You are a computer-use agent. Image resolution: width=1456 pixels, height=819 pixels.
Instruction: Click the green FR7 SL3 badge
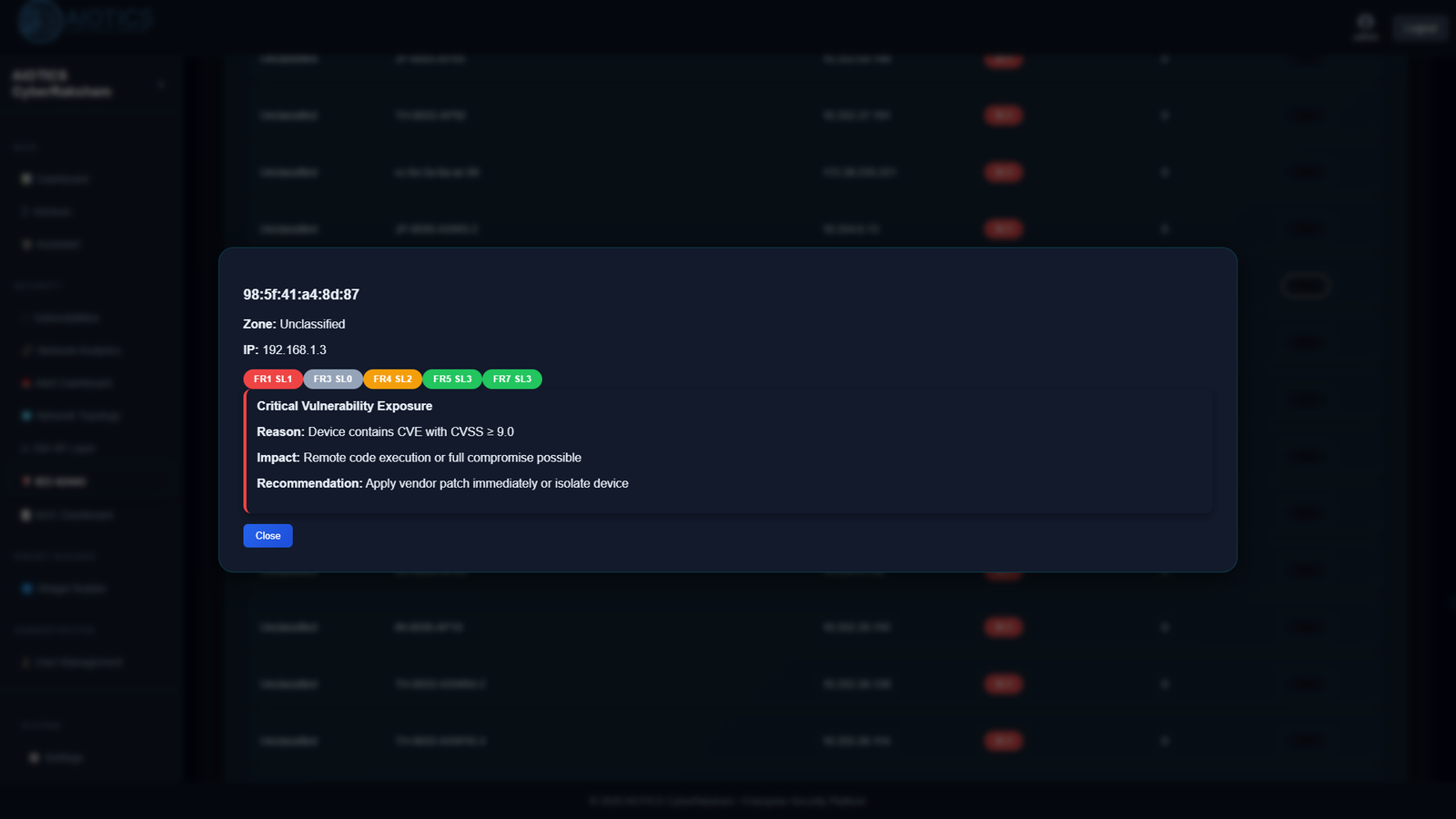coord(512,379)
